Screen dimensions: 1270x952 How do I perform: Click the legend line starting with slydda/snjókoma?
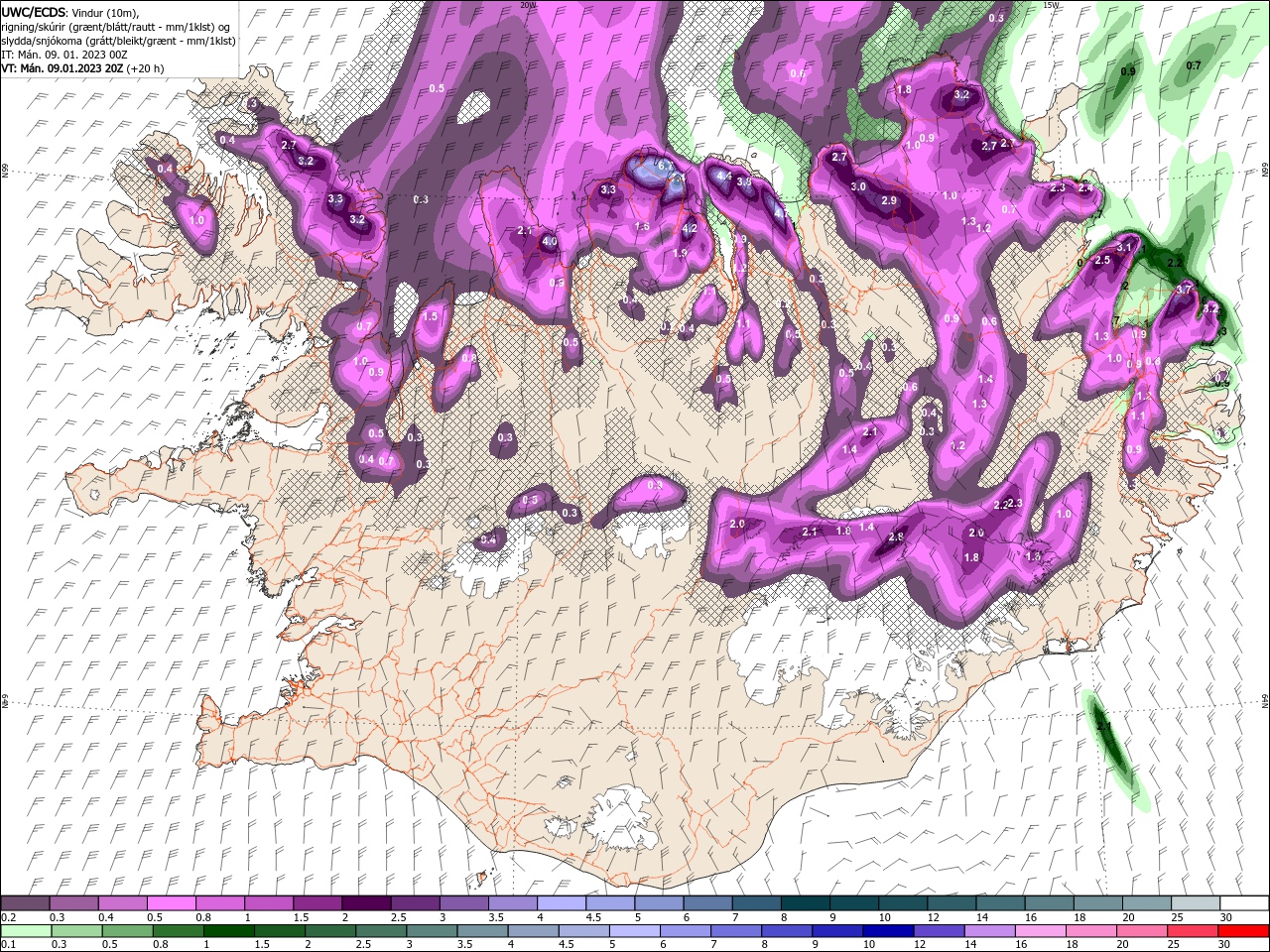coord(118,41)
